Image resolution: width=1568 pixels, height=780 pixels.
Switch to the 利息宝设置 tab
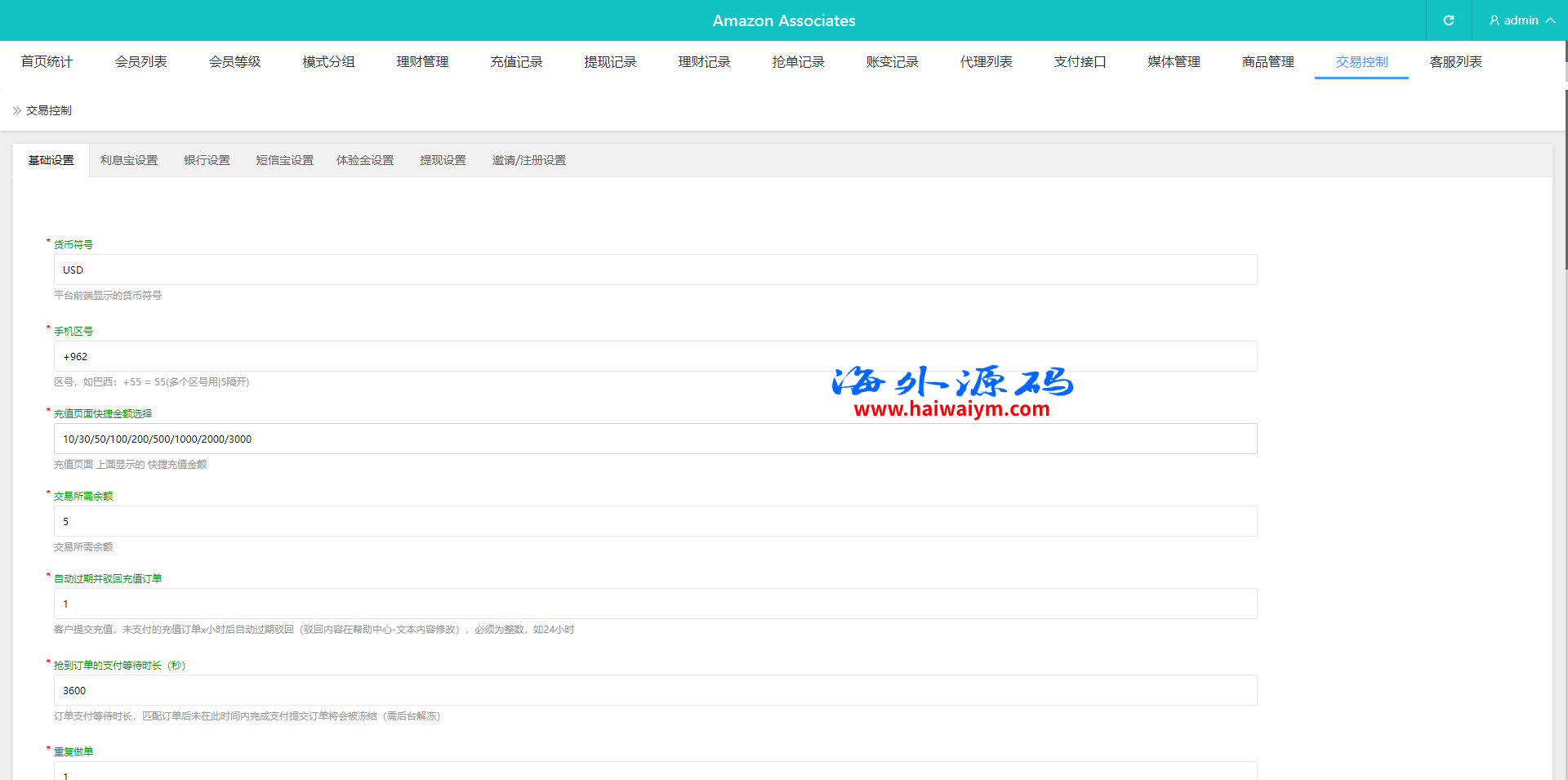pyautogui.click(x=129, y=160)
